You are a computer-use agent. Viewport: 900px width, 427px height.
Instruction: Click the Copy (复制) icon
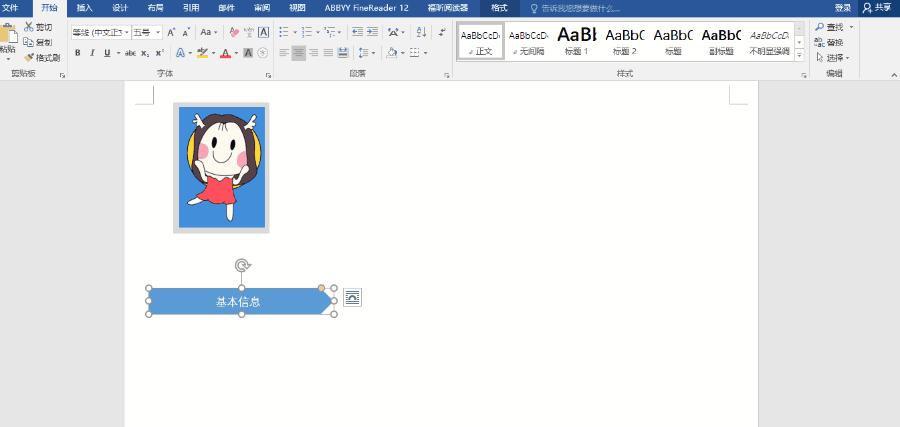29,42
